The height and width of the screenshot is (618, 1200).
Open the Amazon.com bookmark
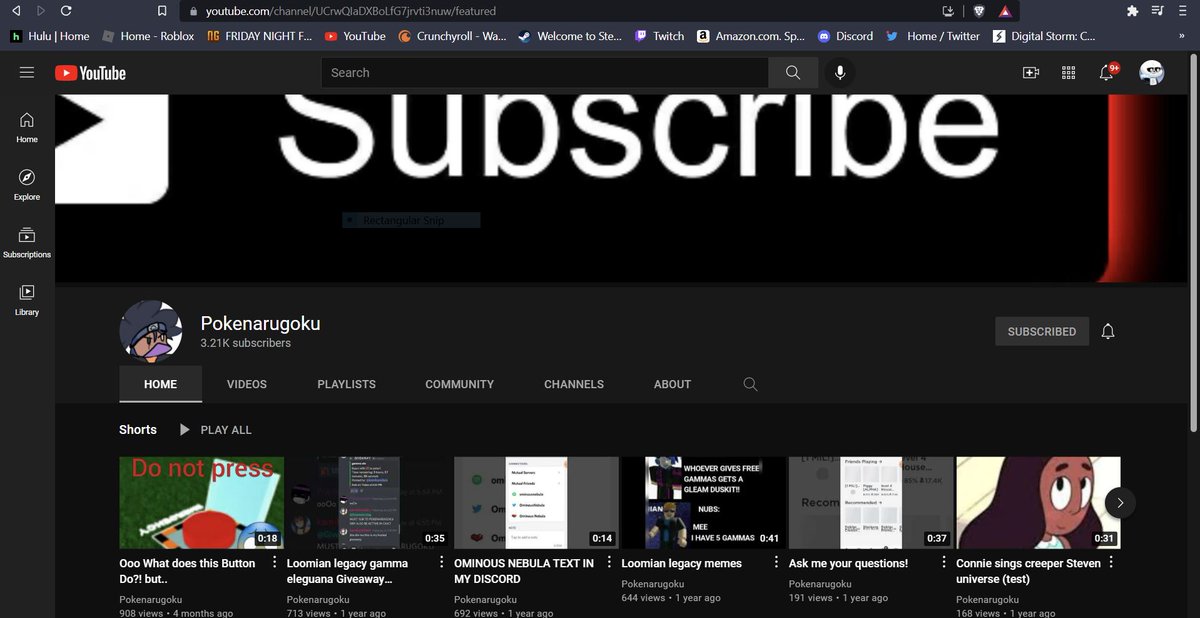click(x=751, y=36)
